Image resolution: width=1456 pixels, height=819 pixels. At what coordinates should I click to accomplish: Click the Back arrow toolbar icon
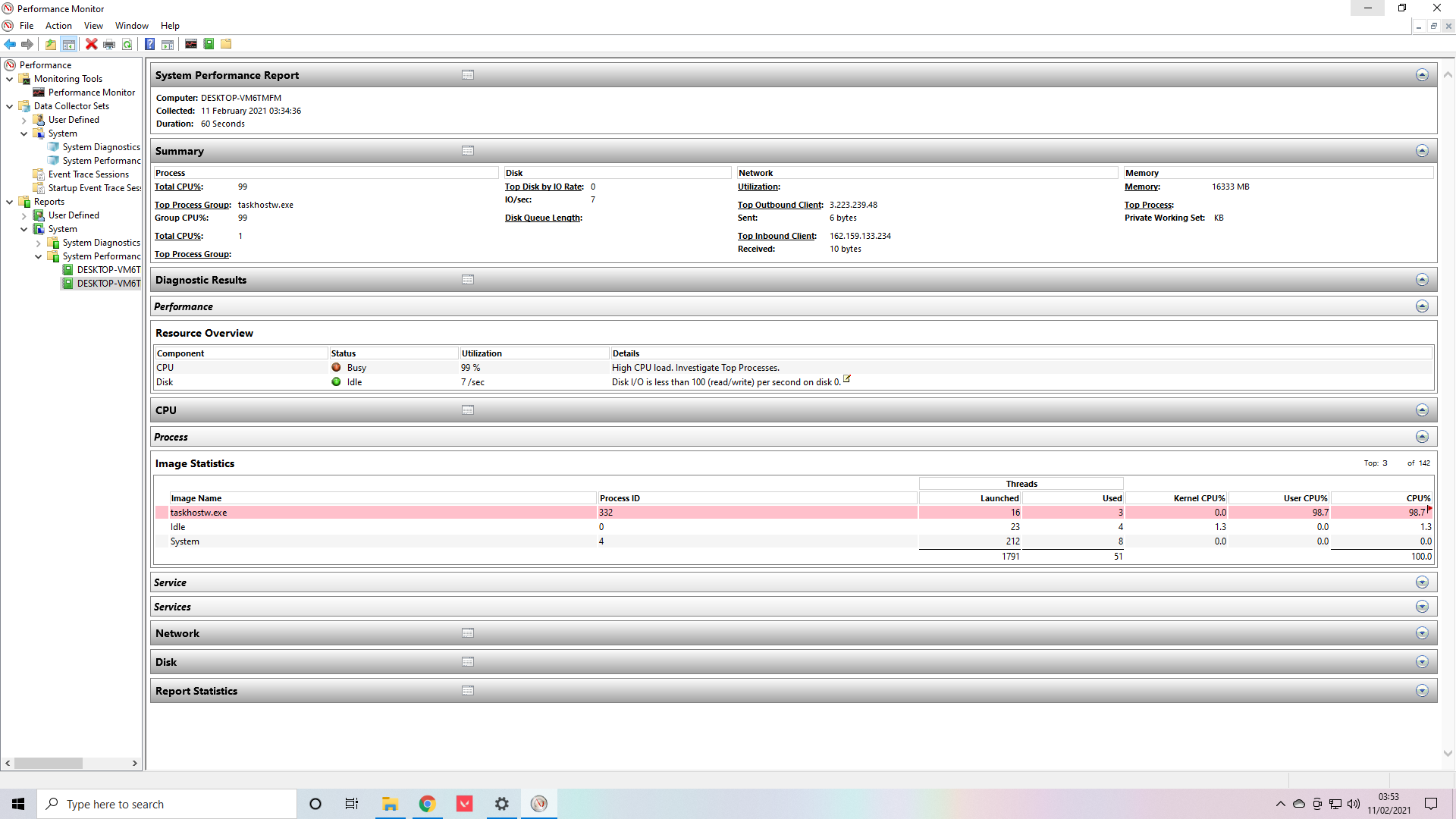click(10, 44)
